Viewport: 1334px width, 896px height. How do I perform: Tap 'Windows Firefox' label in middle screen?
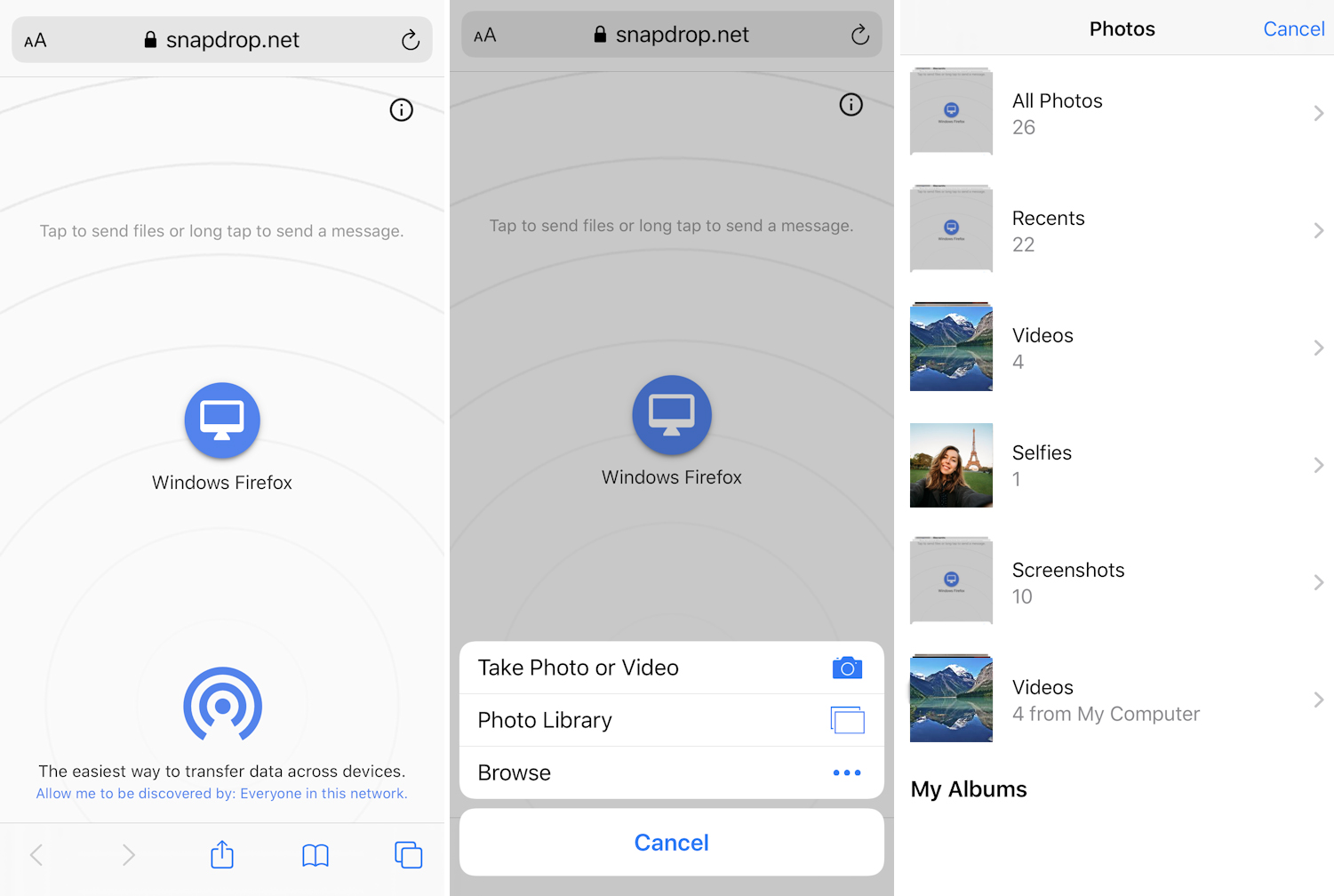point(672,477)
